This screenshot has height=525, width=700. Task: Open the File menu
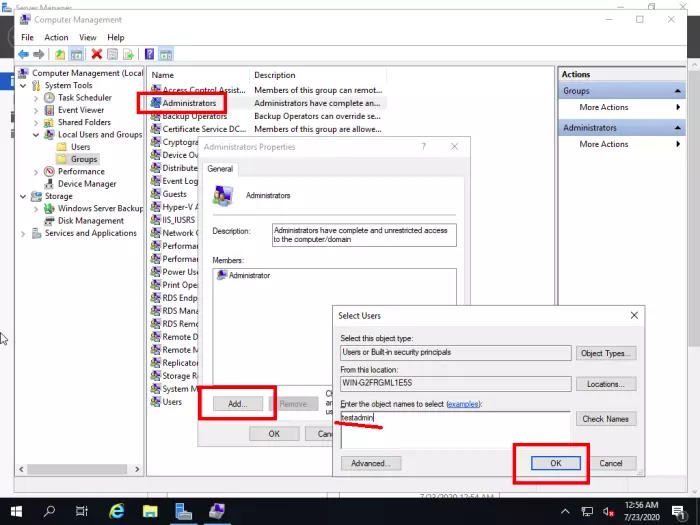(27, 38)
